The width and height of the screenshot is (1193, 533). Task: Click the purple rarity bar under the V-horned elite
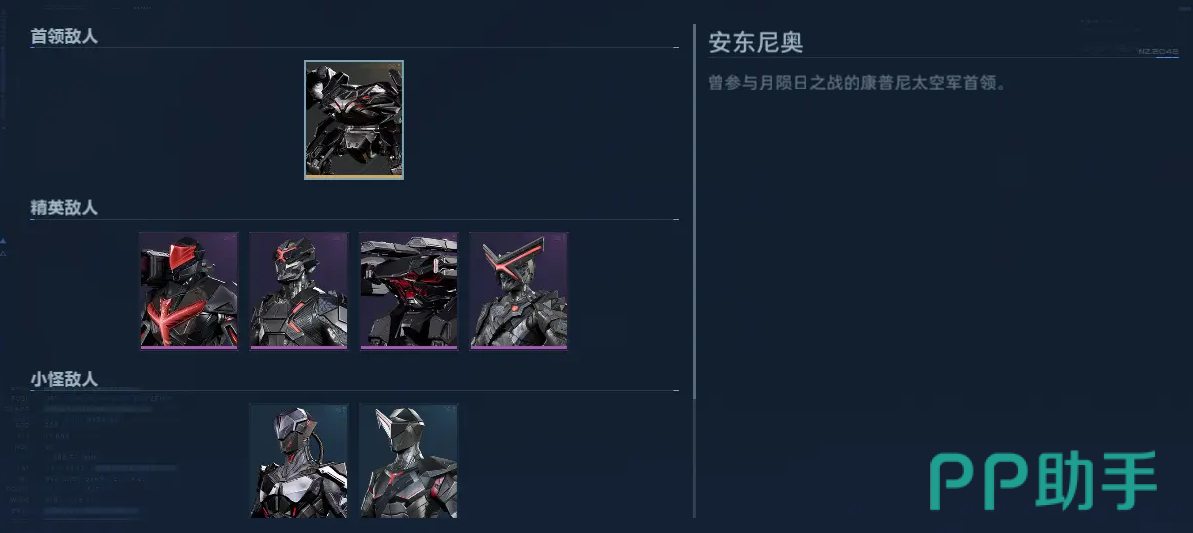(x=519, y=347)
